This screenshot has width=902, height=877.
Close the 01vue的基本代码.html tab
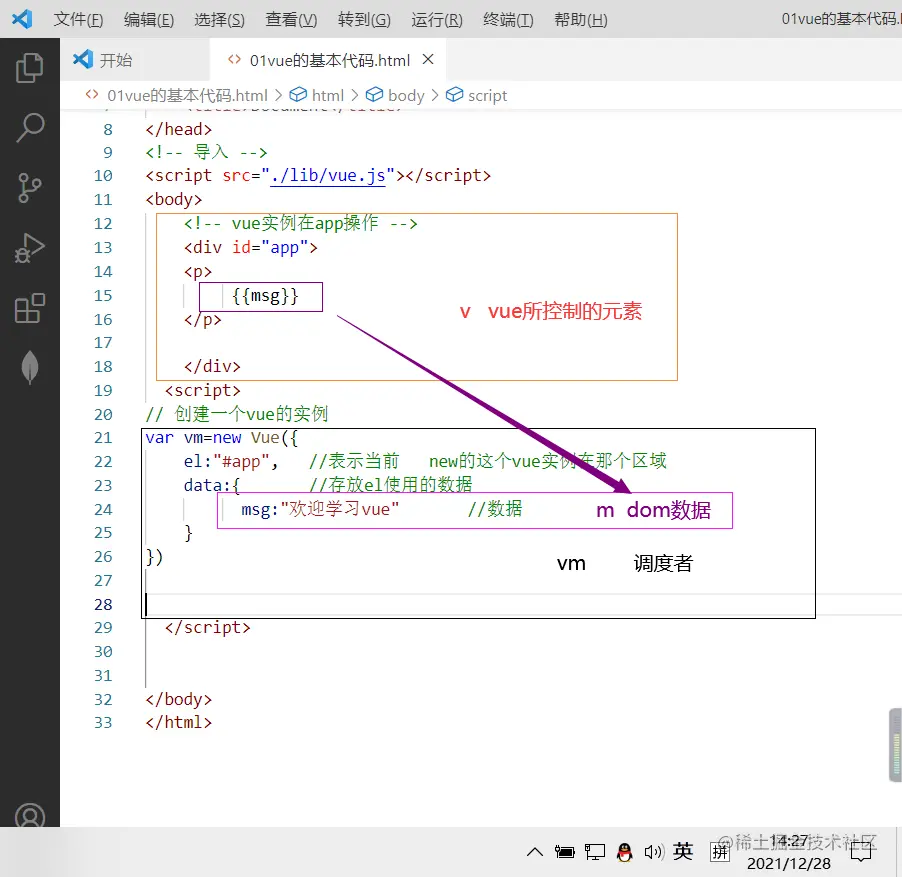coord(428,59)
